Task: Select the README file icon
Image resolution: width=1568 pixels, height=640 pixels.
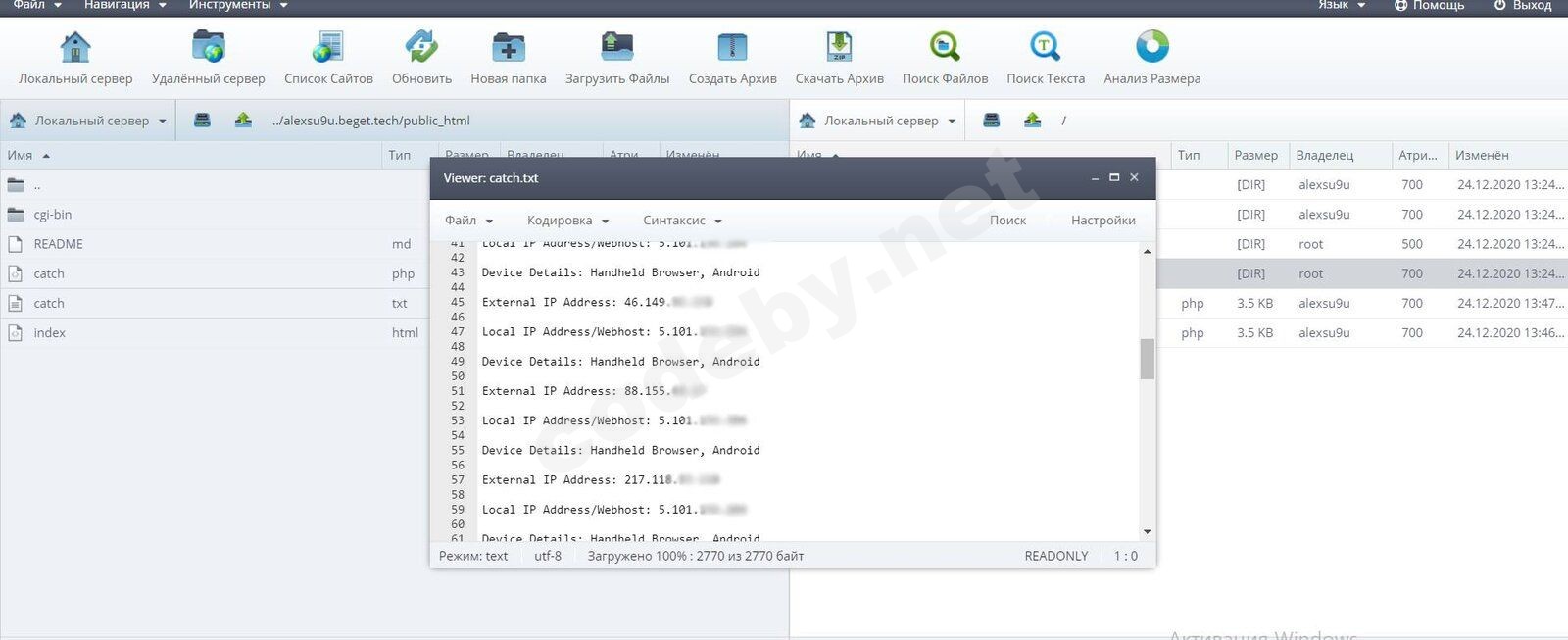Action: click(16, 244)
